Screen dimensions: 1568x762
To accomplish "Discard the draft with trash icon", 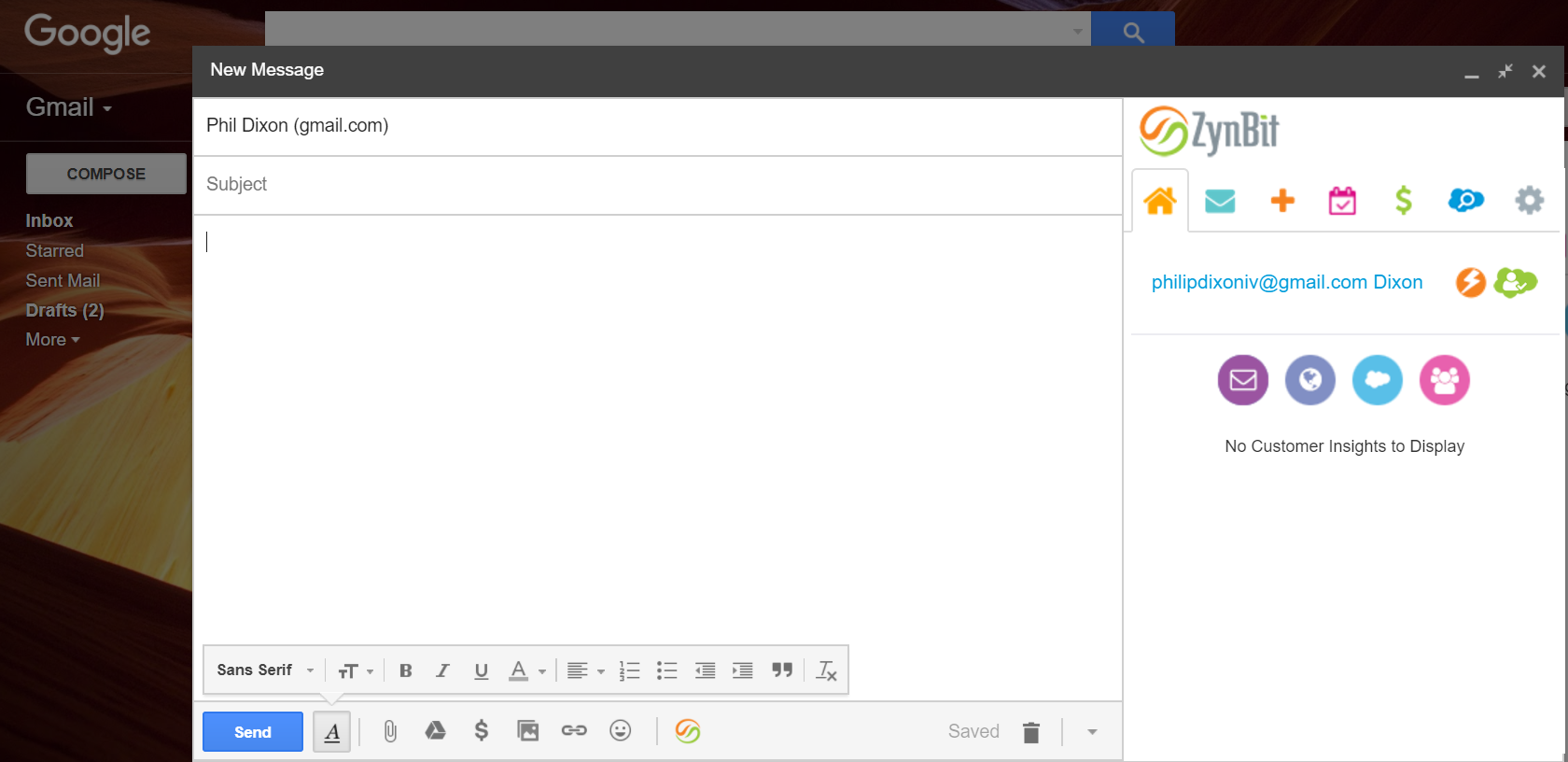I will click(x=1030, y=732).
